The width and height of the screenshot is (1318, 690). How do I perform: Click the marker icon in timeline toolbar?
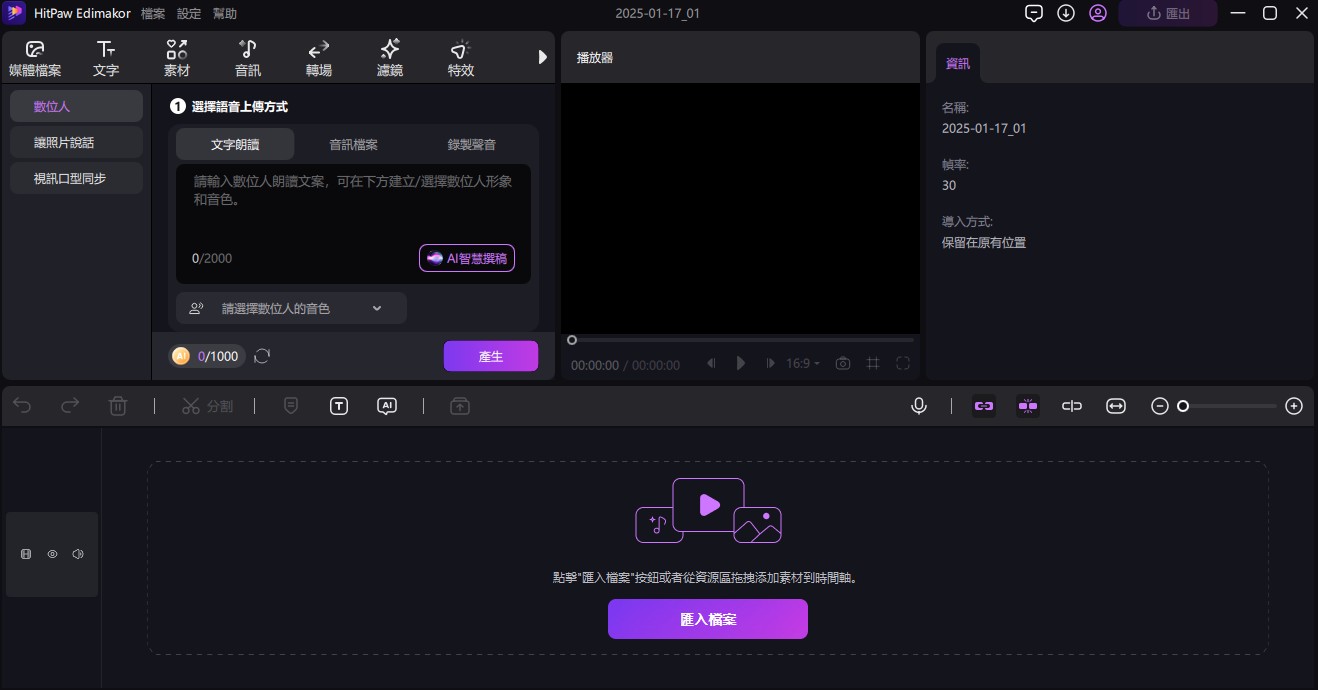click(x=291, y=406)
